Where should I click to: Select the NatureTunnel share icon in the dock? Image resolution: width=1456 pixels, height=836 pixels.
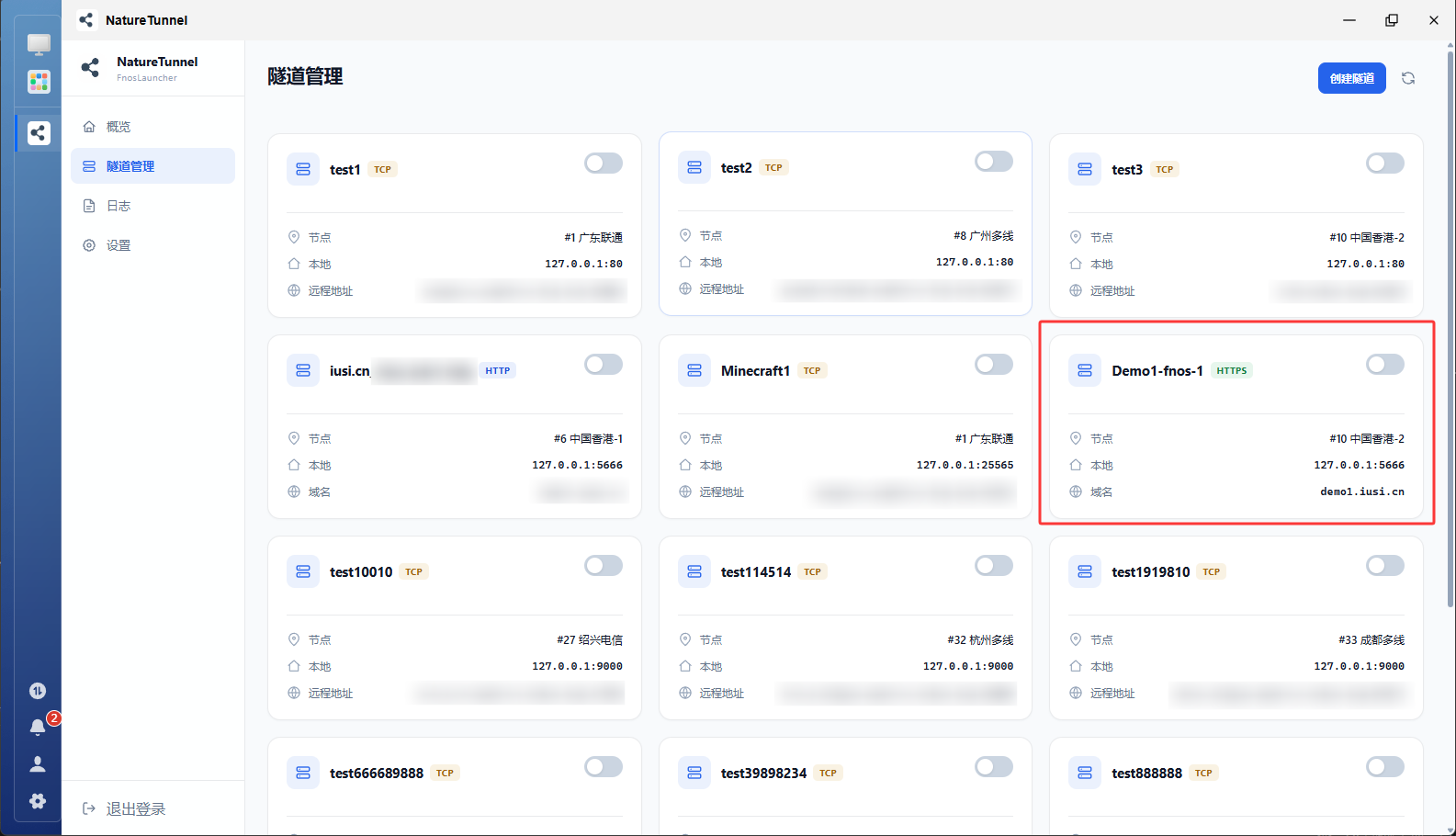point(39,133)
